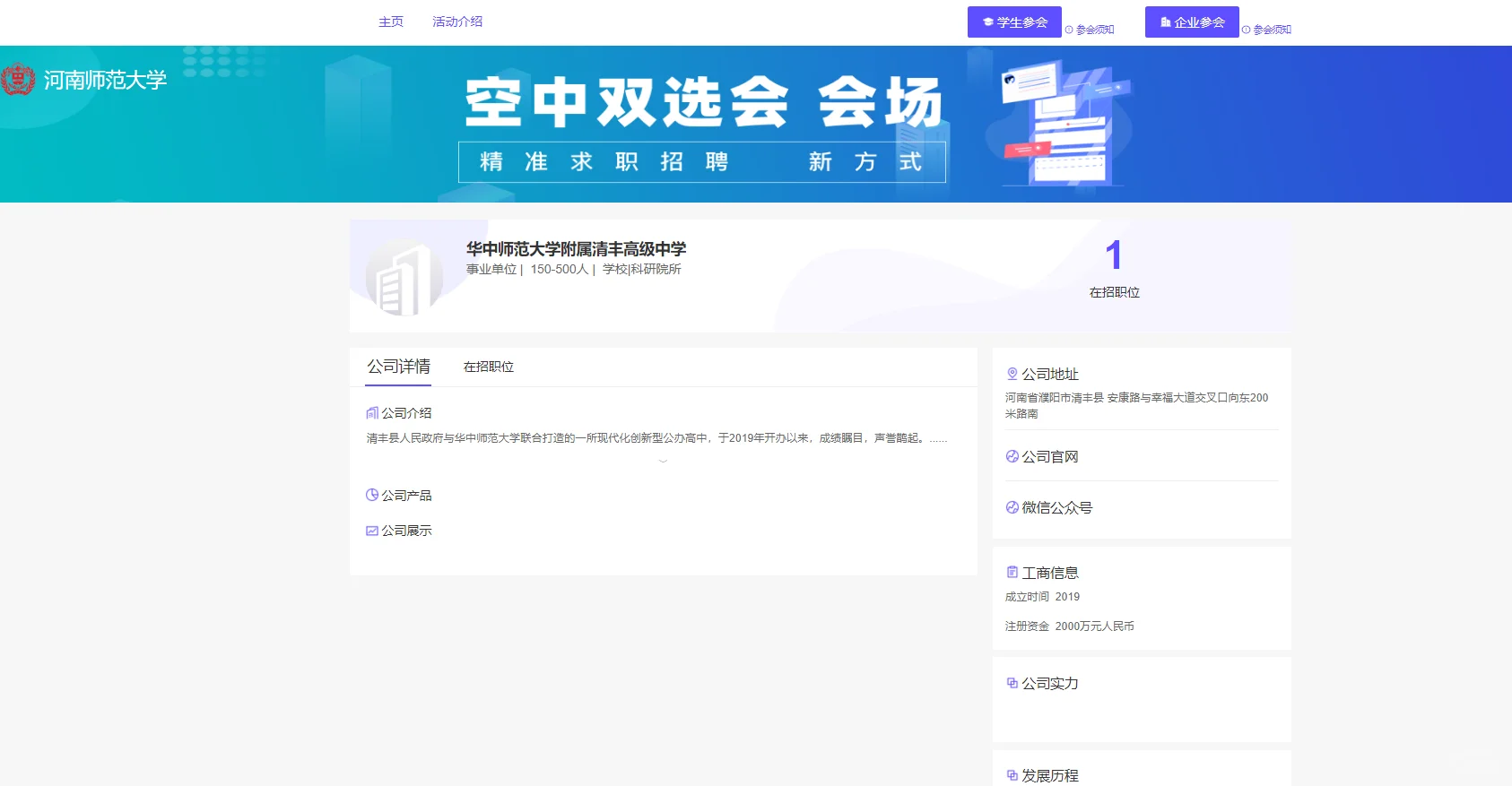Click the 公司展示 image icon
The width and height of the screenshot is (1512, 786).
click(x=372, y=531)
